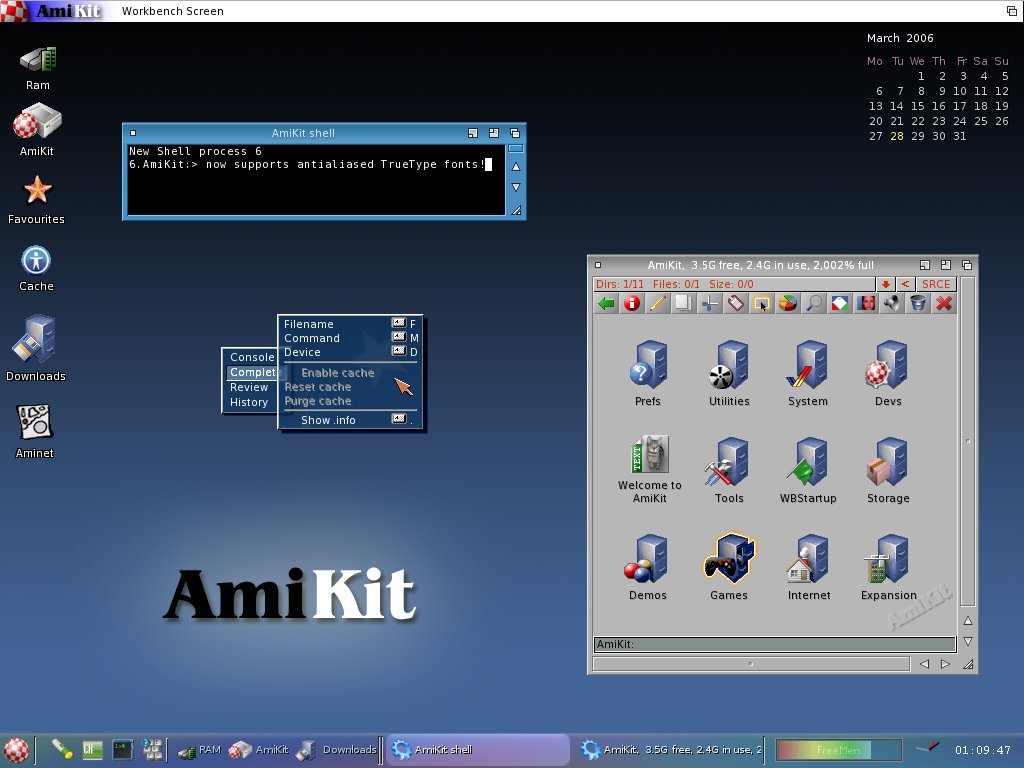Screen dimensions: 1024x768
Task: Click the speaker sound toolbar icon
Action: 891,303
